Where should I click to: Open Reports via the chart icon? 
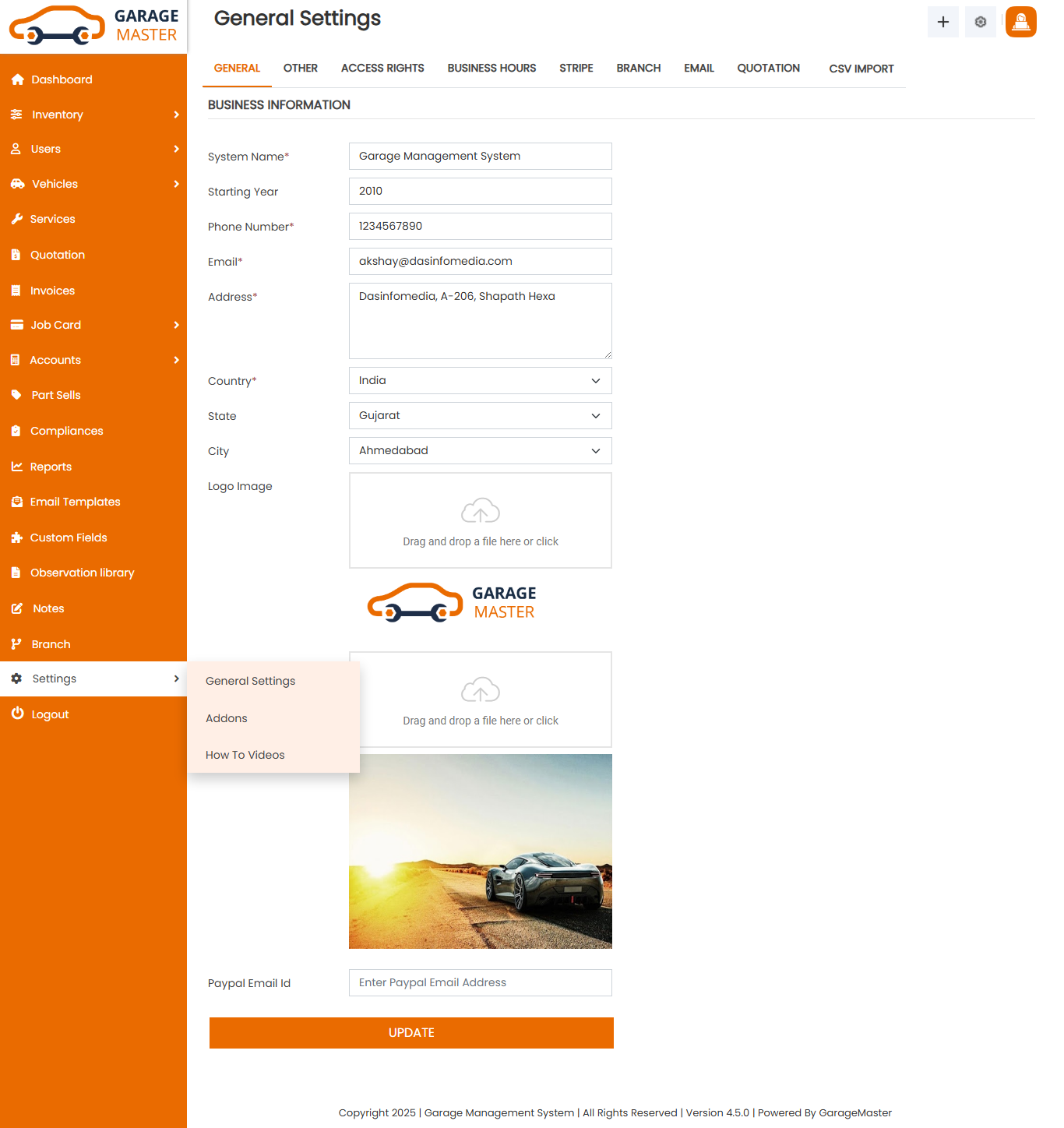click(x=17, y=466)
